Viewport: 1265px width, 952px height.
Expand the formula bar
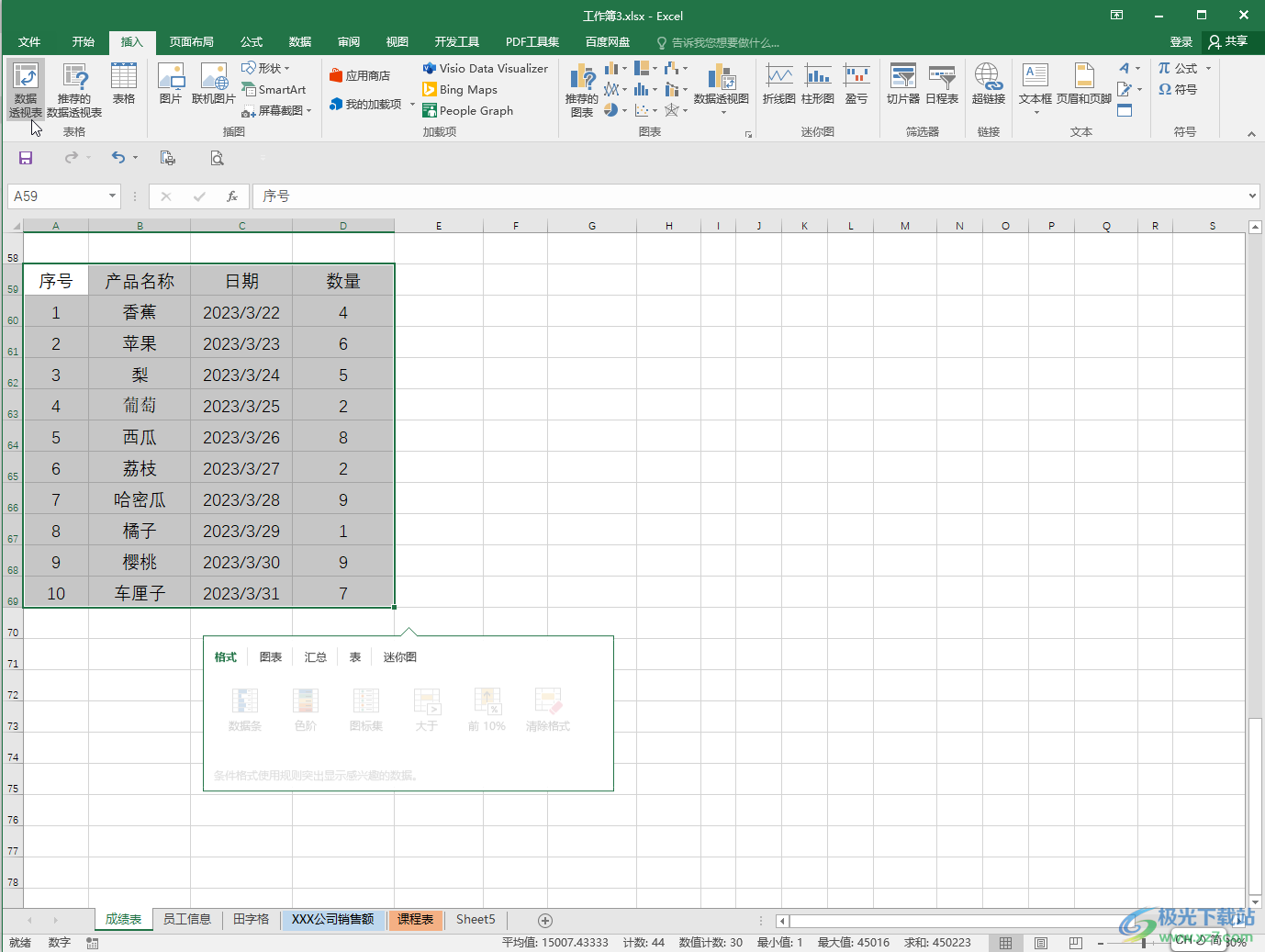(1252, 196)
